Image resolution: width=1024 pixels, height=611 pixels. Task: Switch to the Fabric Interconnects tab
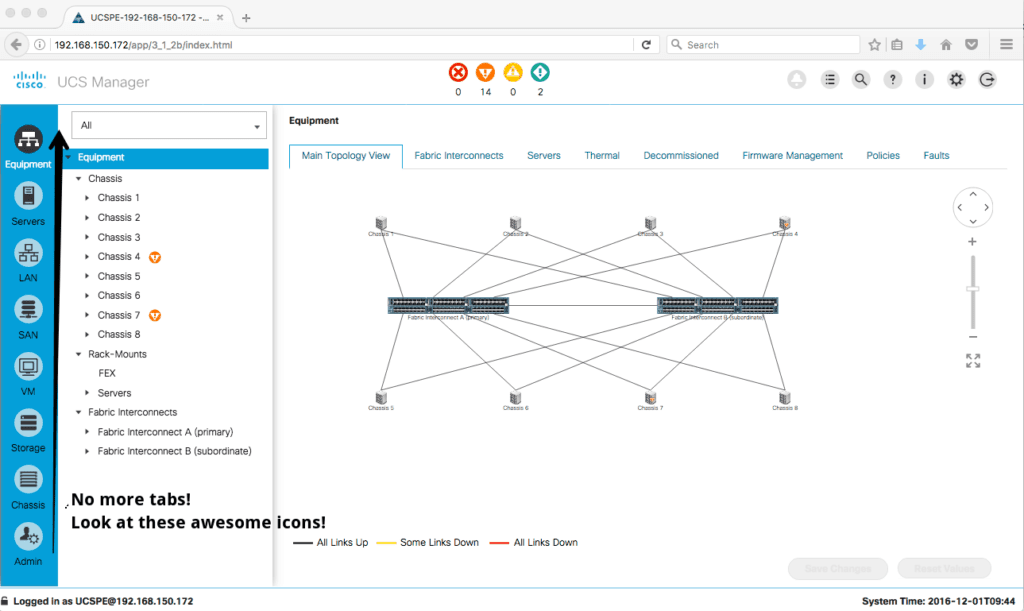tap(458, 156)
